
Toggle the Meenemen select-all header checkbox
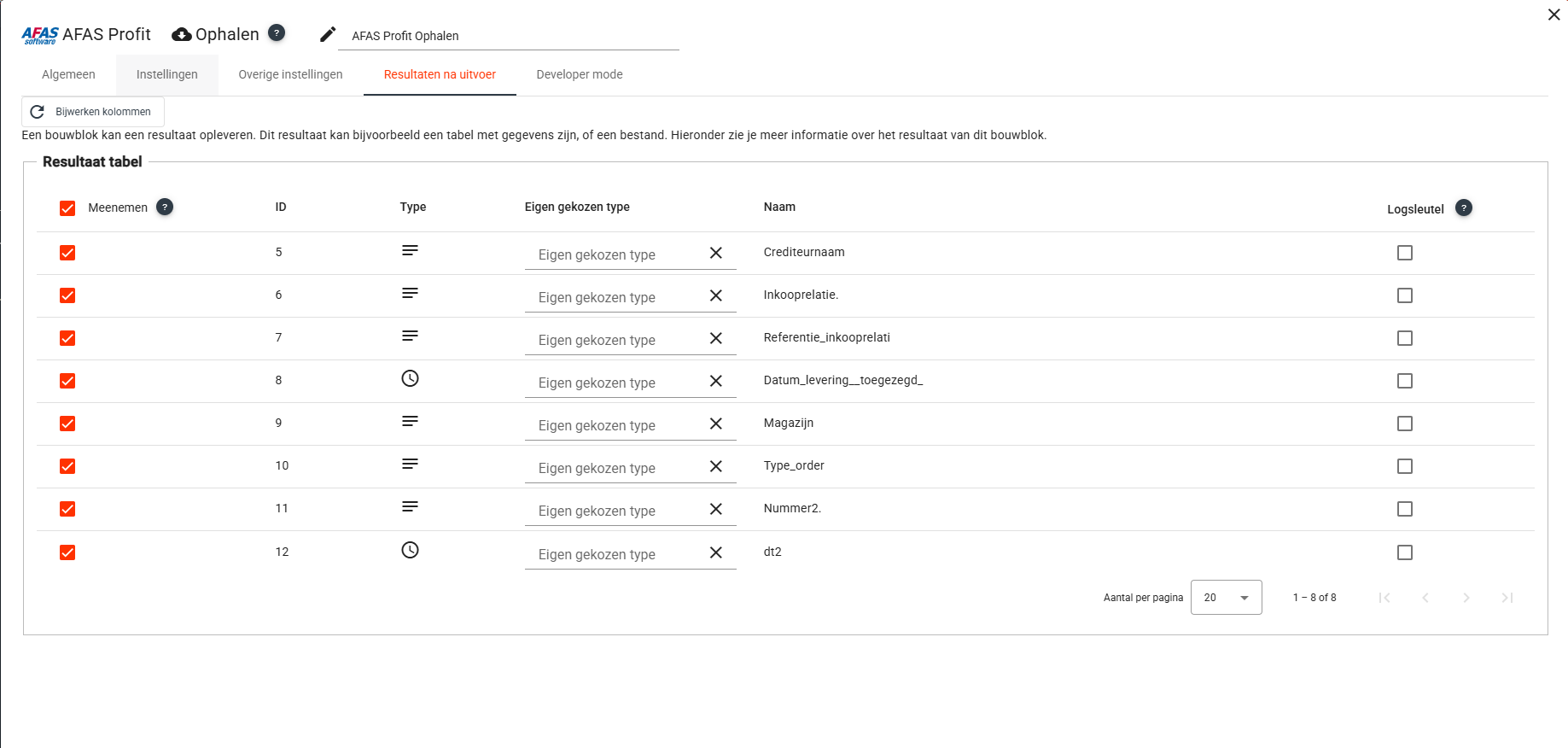(x=67, y=208)
